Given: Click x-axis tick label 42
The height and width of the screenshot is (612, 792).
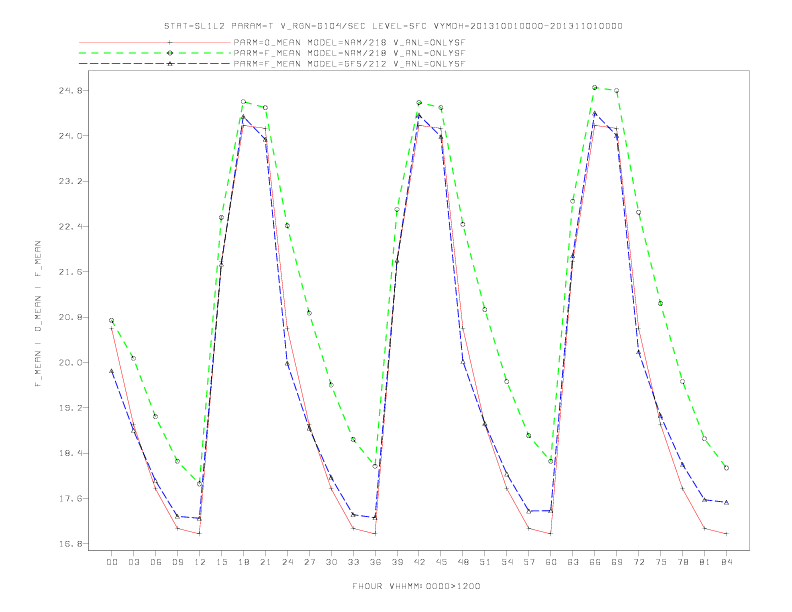Looking at the screenshot, I should click(x=419, y=562).
